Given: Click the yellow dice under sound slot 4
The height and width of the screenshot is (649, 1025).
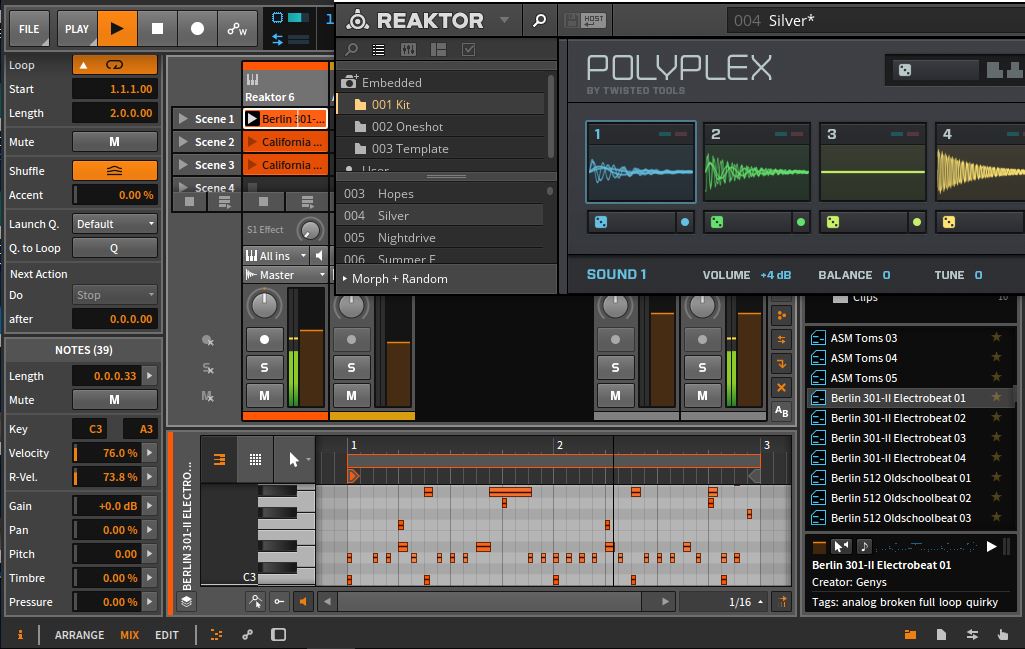Looking at the screenshot, I should pyautogui.click(x=949, y=222).
